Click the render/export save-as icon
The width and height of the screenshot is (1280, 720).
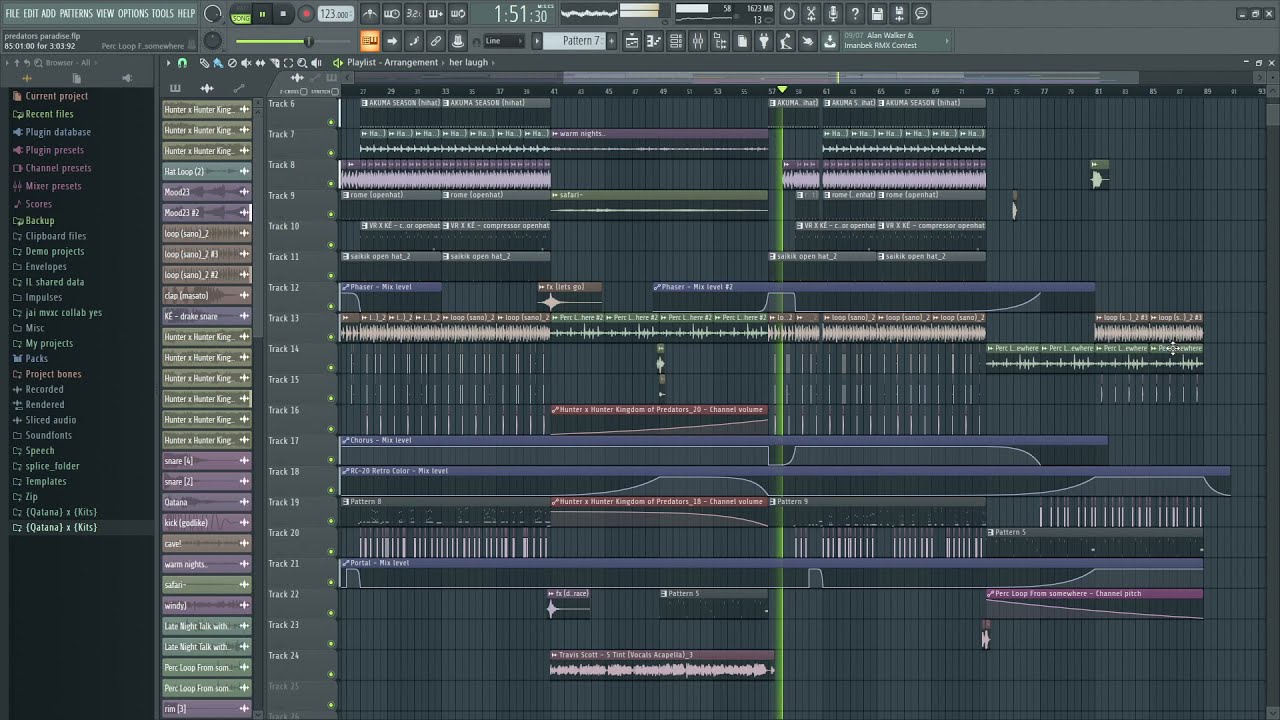pos(899,14)
